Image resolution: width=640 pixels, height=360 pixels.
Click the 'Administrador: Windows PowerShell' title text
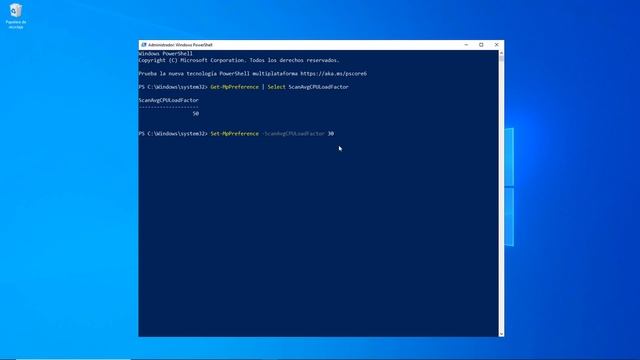(x=180, y=45)
